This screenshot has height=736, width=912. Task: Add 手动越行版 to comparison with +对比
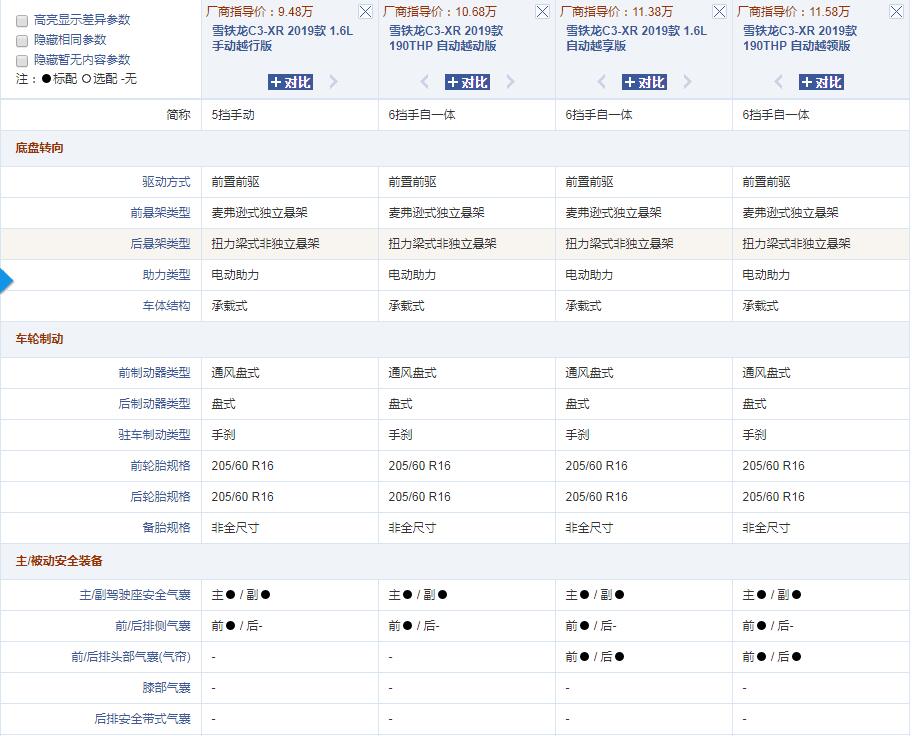tap(290, 82)
